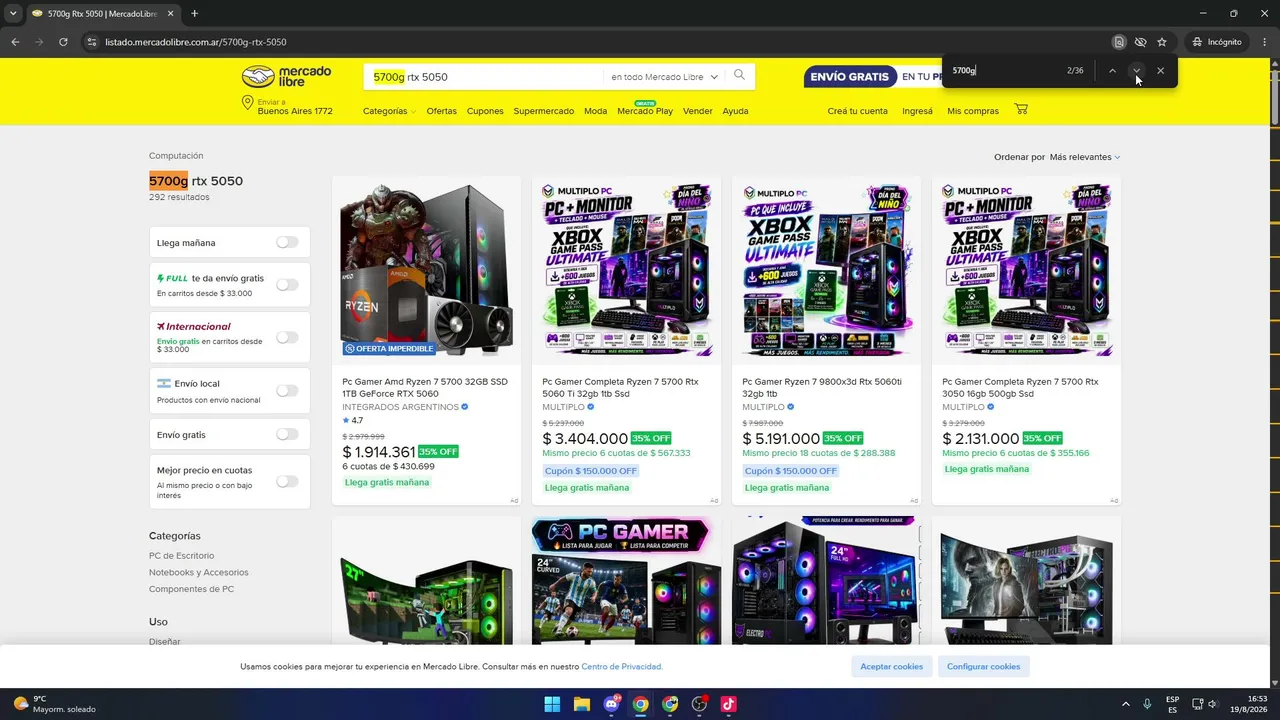
Task: Click the location pin icon by Buenos Aires
Action: 247,104
